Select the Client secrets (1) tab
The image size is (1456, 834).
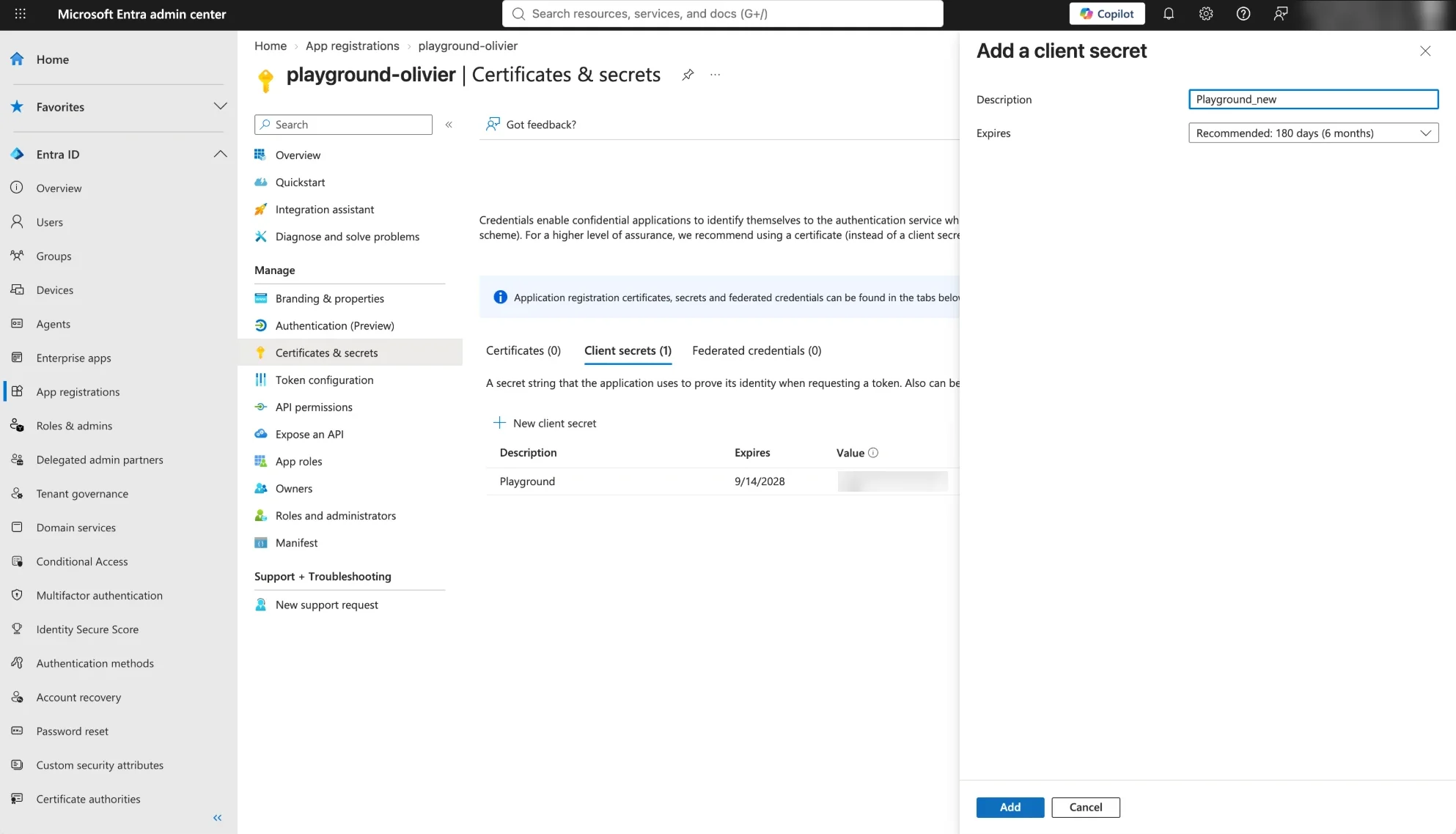pos(628,351)
